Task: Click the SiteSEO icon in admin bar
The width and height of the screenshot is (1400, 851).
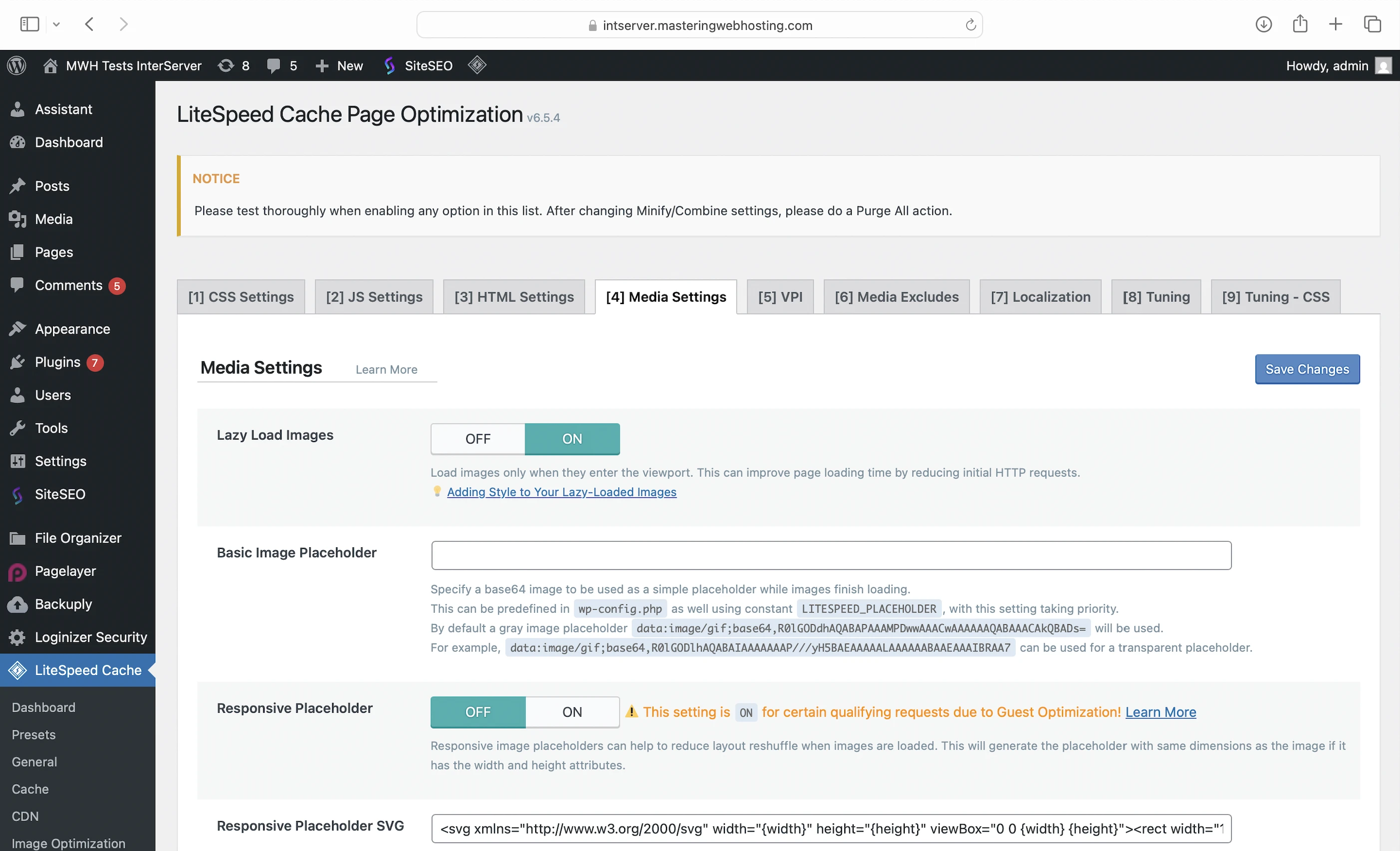Action: click(390, 65)
